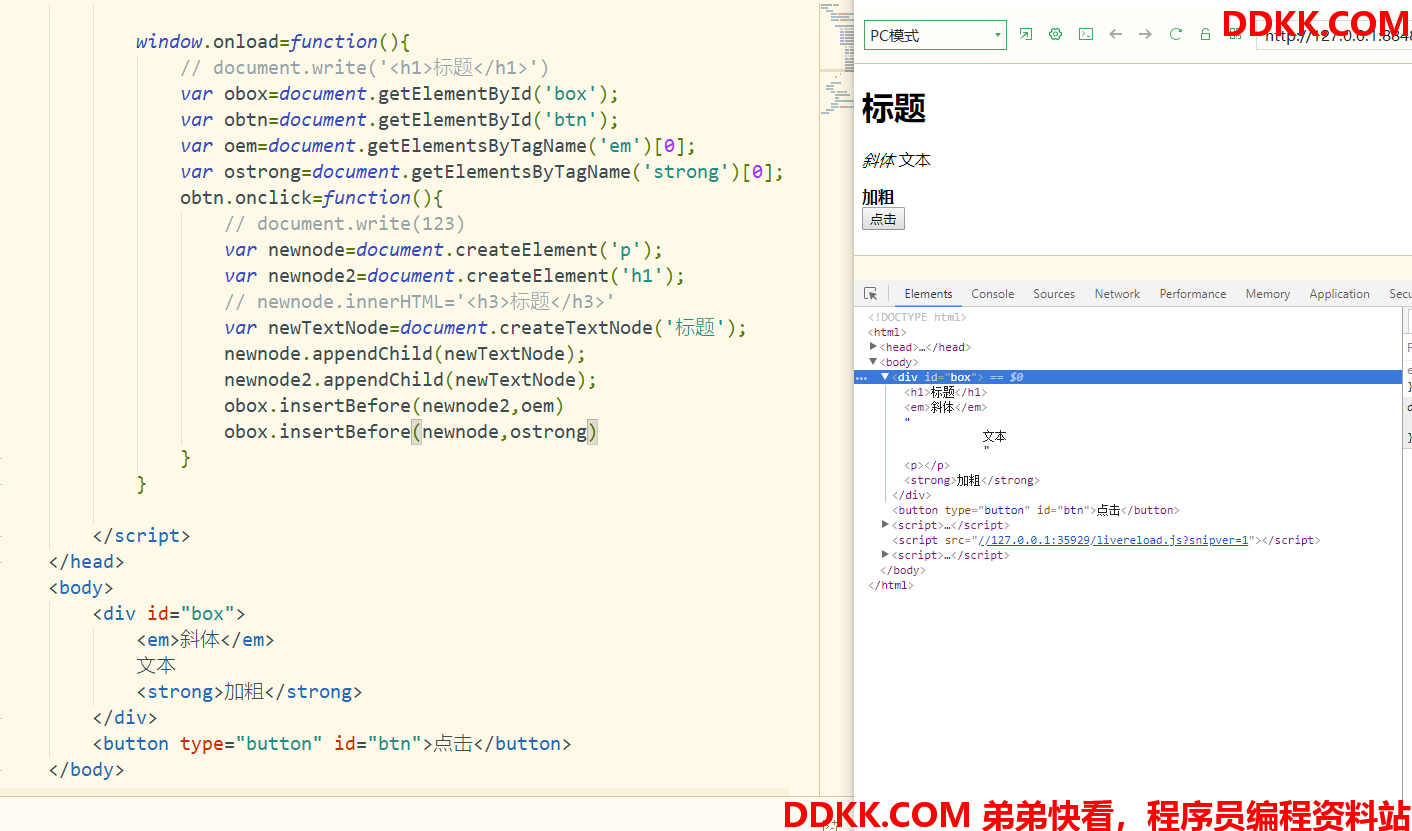The image size is (1412, 831).
Task: Refresh the preview with reload icon
Action: 1175,34
